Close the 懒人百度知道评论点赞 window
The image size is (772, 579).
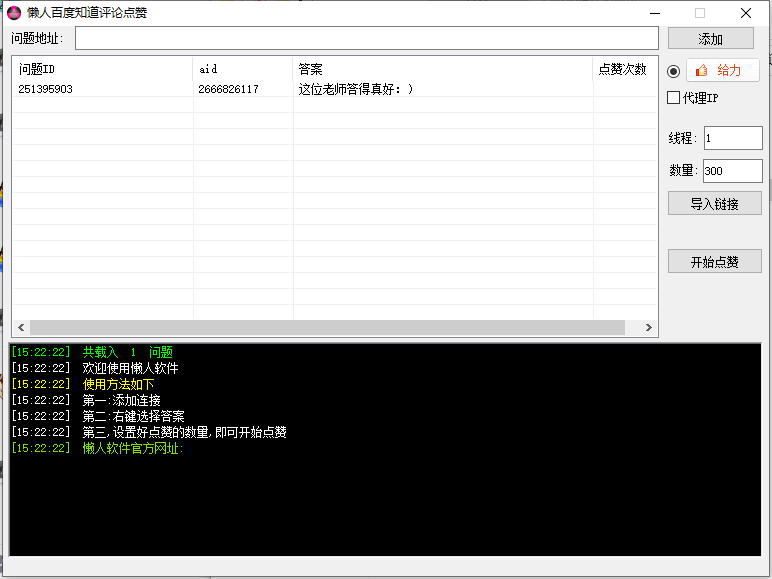coord(746,13)
